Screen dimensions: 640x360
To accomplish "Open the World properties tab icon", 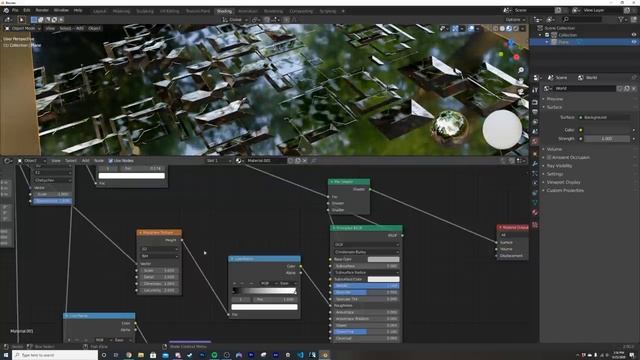I will tap(535, 141).
